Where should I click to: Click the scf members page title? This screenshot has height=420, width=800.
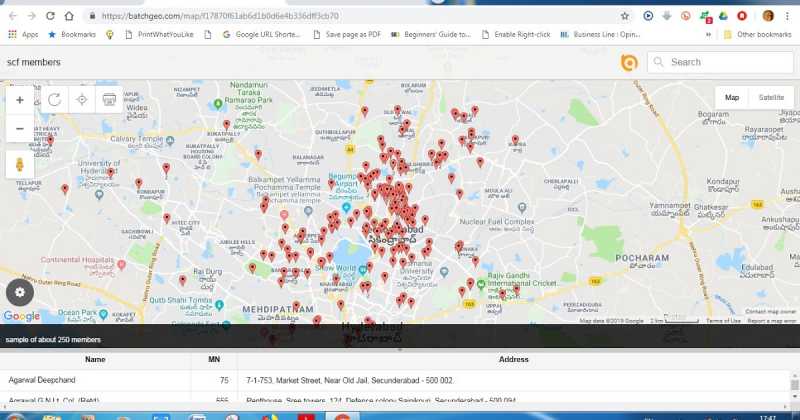point(34,62)
